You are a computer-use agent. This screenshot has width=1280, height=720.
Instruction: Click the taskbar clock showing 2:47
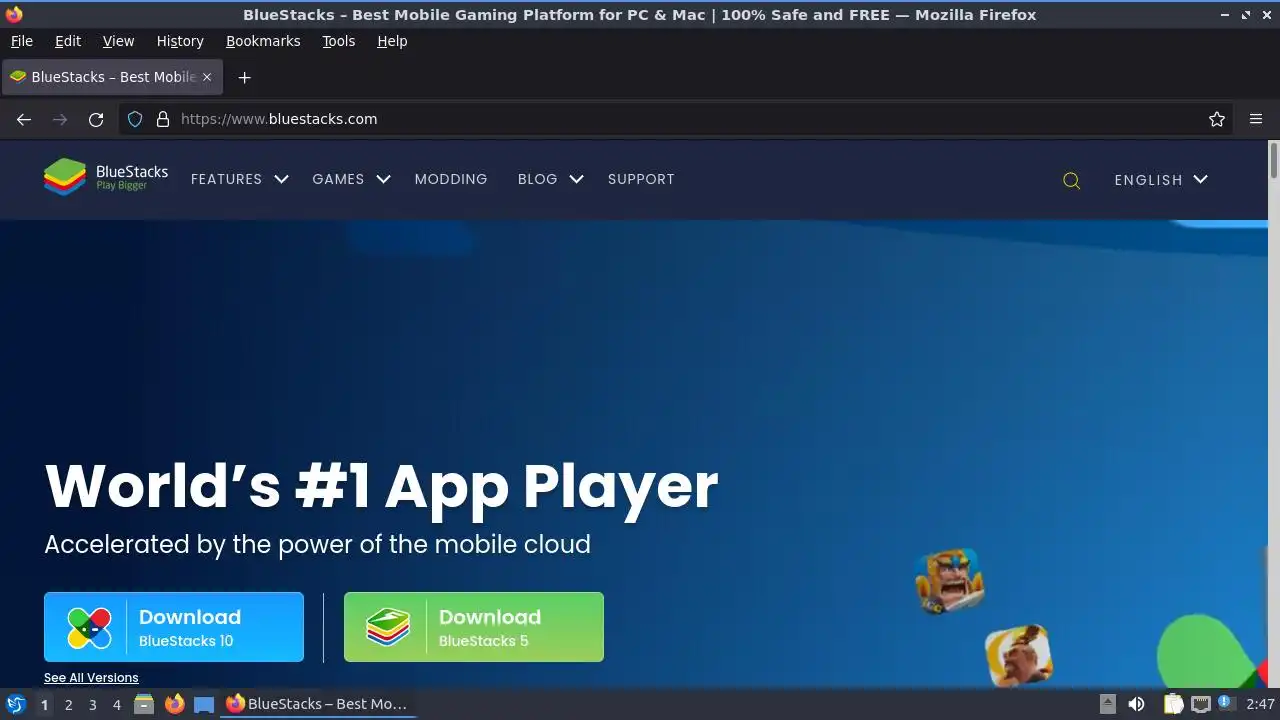coord(1260,704)
